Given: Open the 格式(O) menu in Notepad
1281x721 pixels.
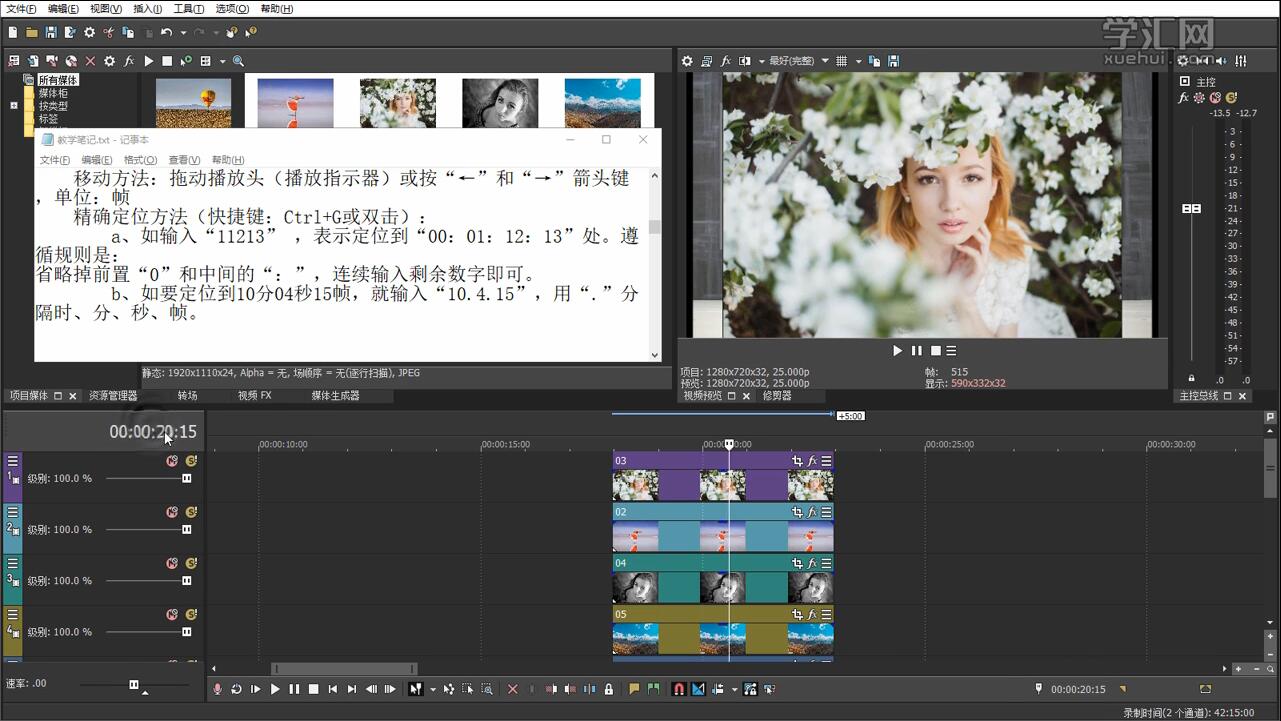Looking at the screenshot, I should tap(140, 160).
